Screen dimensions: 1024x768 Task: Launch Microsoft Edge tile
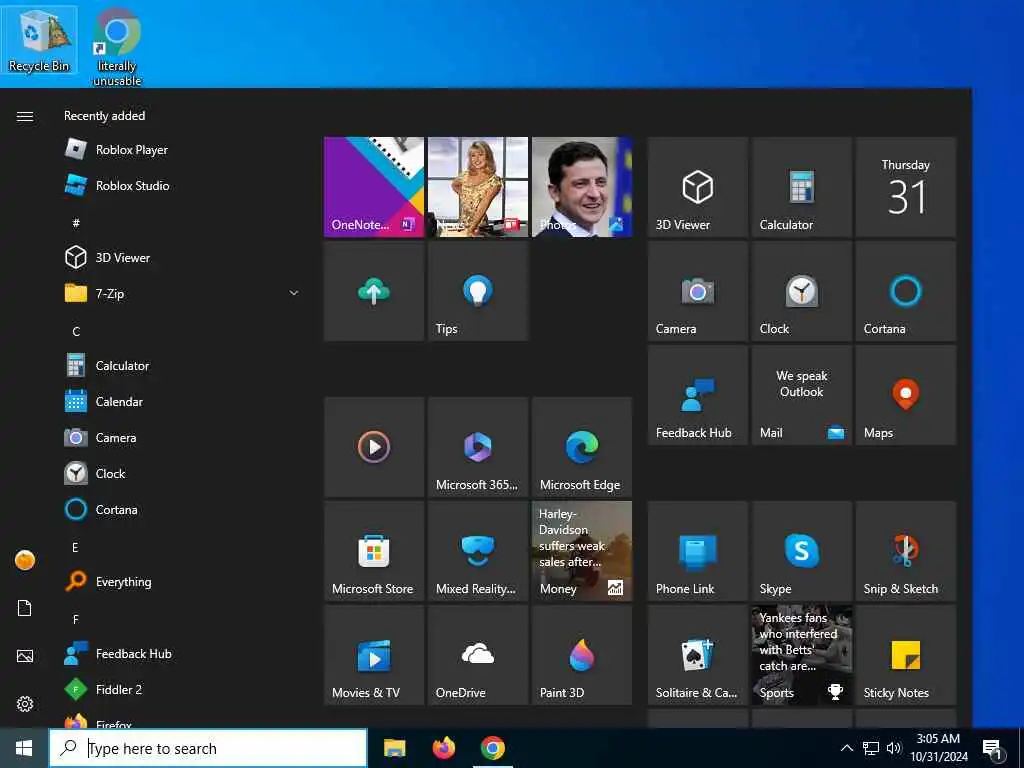582,447
